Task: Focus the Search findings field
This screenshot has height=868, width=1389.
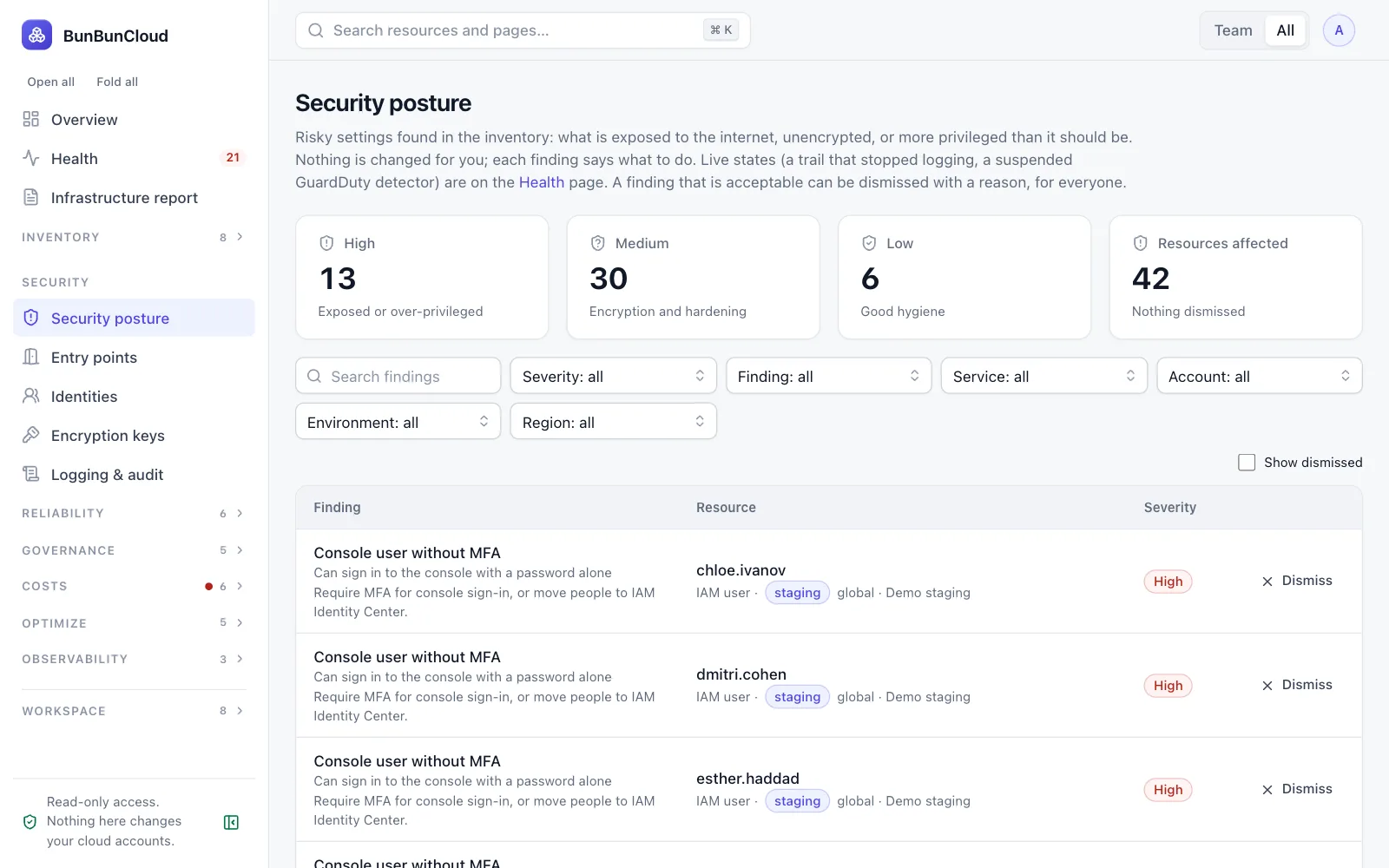Action: click(398, 376)
